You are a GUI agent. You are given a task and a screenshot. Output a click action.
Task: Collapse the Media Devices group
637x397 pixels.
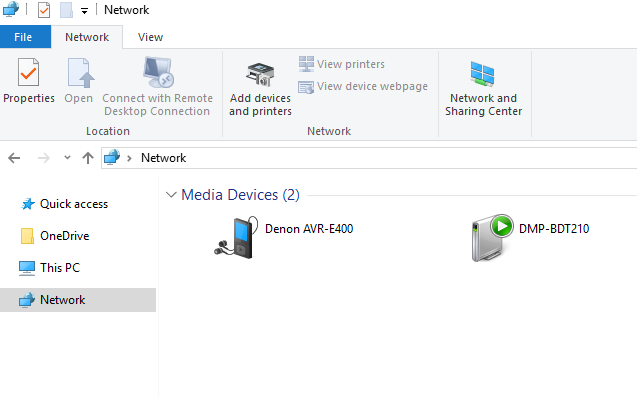171,195
